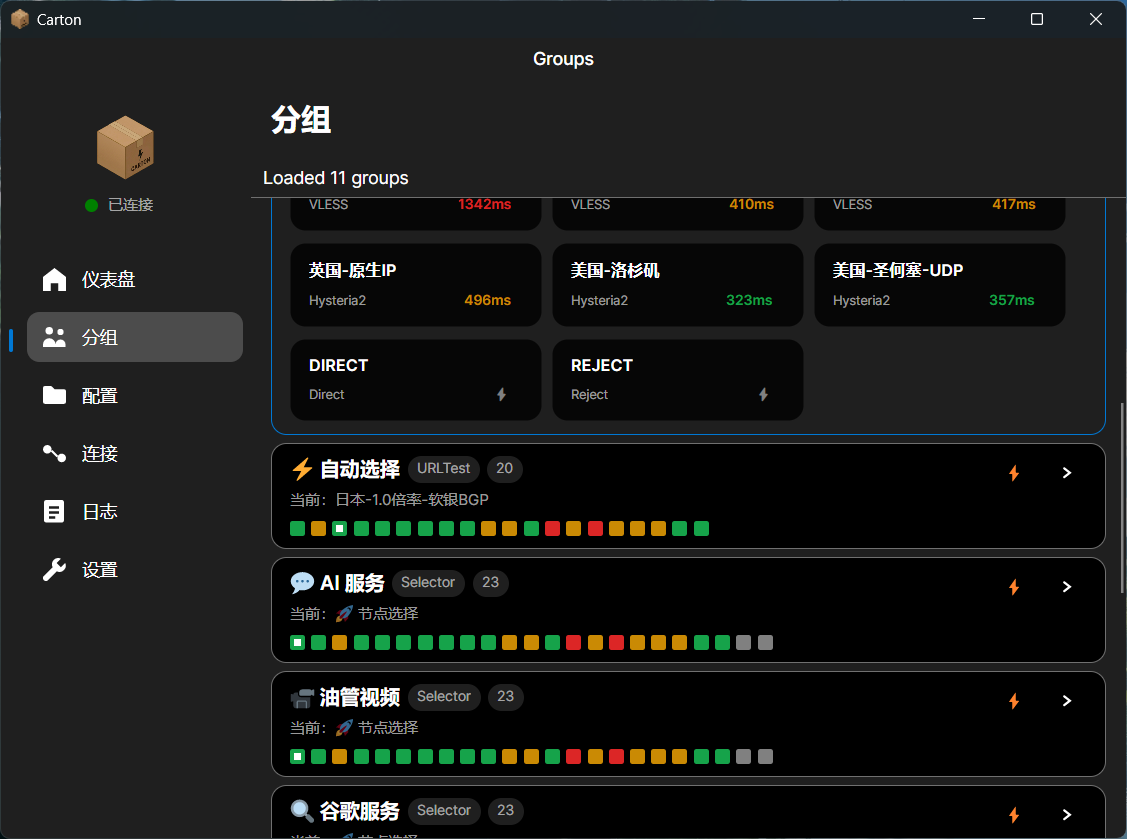Expand the 油管视频 group chevron
Viewport: 1127px width, 839px height.
point(1067,701)
